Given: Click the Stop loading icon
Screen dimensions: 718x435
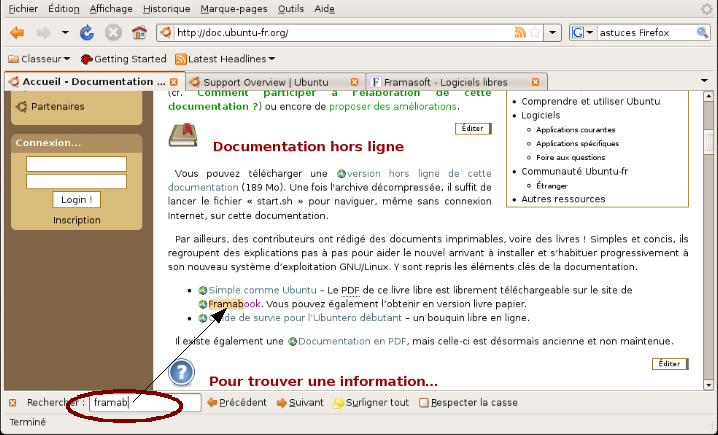Looking at the screenshot, I should click(x=113, y=32).
